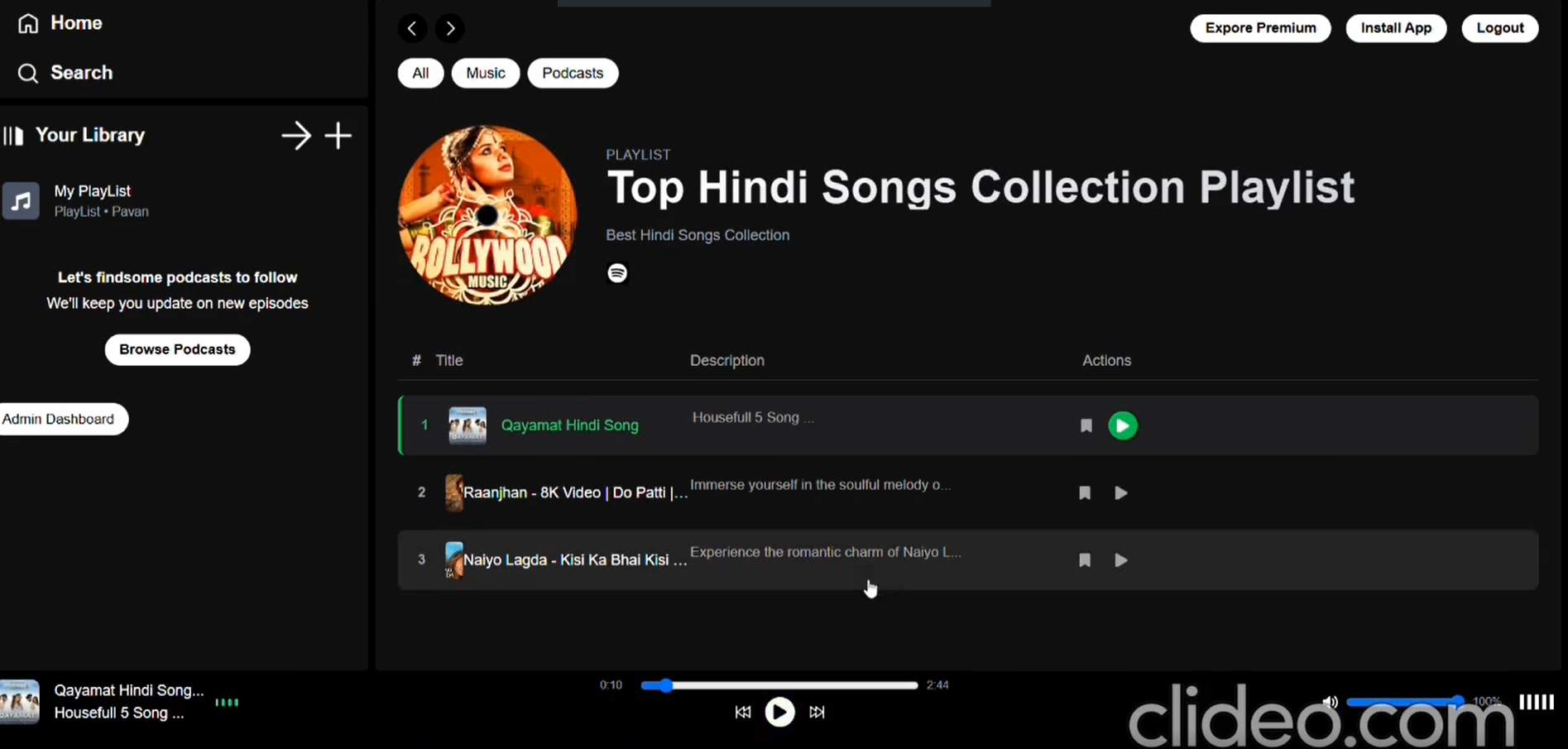Image resolution: width=1568 pixels, height=749 pixels.
Task: Skip to the next track
Action: 817,712
